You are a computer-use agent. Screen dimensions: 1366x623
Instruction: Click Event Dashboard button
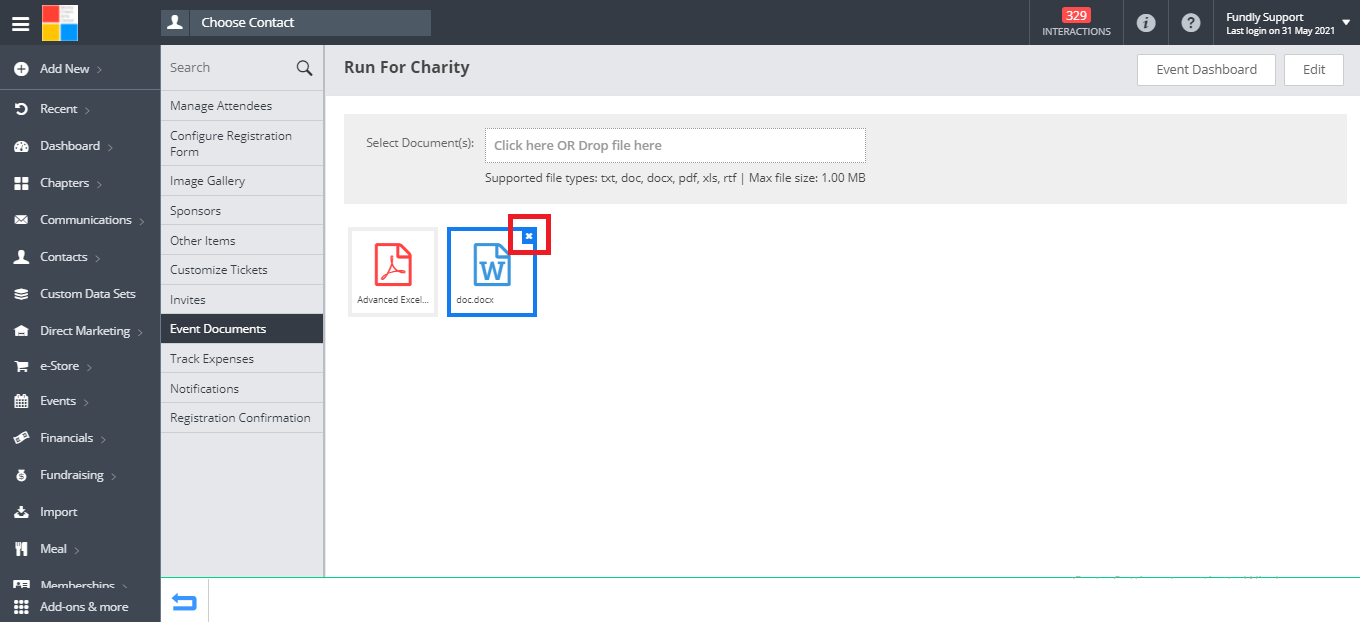coord(1206,70)
